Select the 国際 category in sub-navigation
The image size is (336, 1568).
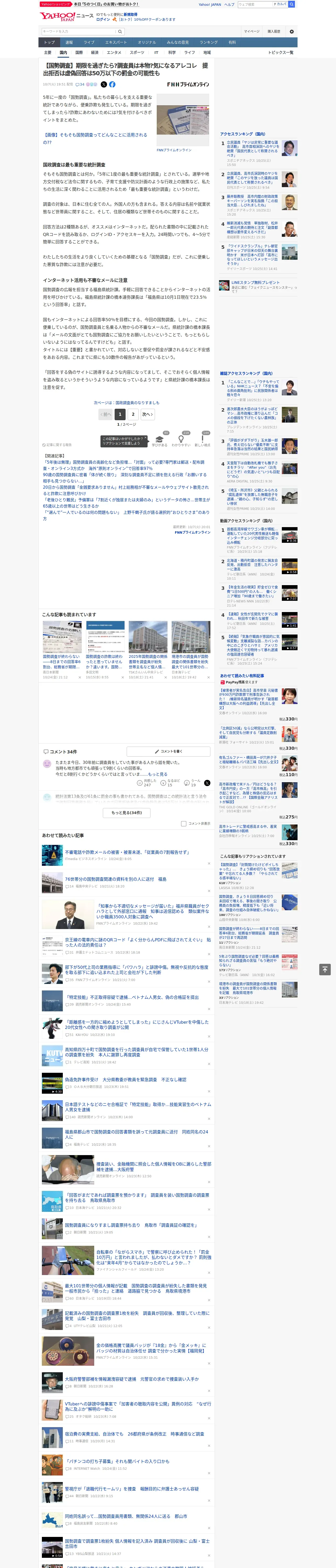[79, 52]
